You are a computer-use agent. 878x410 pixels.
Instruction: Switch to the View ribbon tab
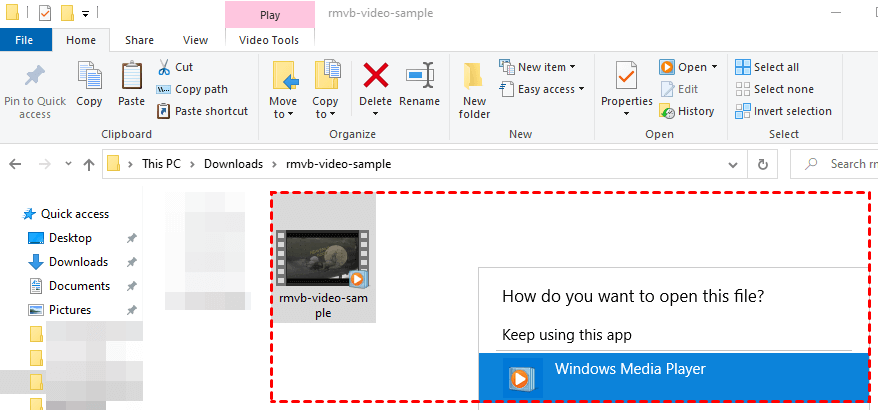click(195, 40)
